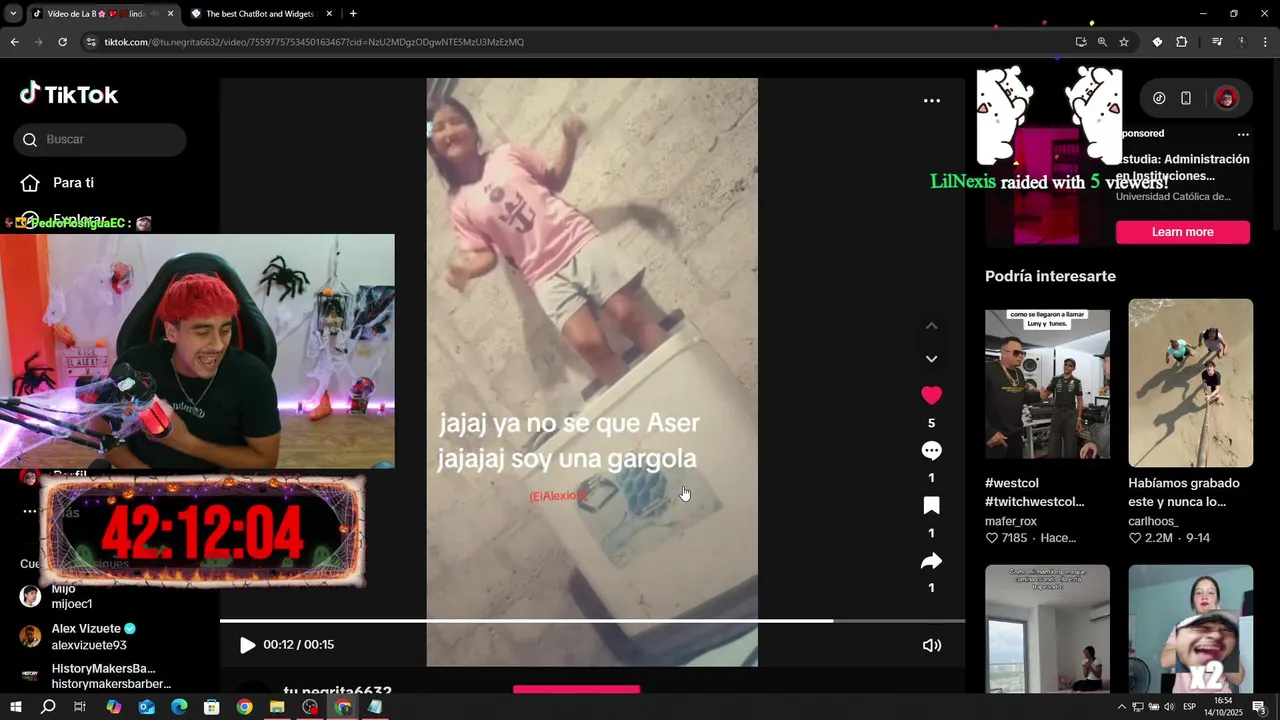Open Windows taskbar search
Viewport: 1280px width, 720px height.
48,707
